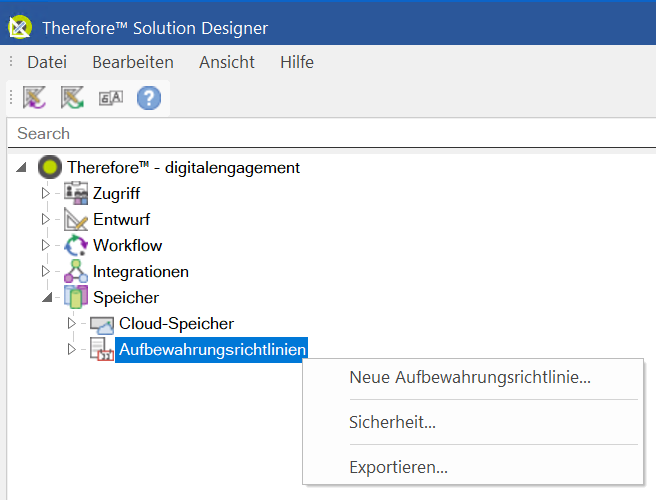Expand the Workflow tree node
This screenshot has height=500, width=656.
pyautogui.click(x=45, y=245)
